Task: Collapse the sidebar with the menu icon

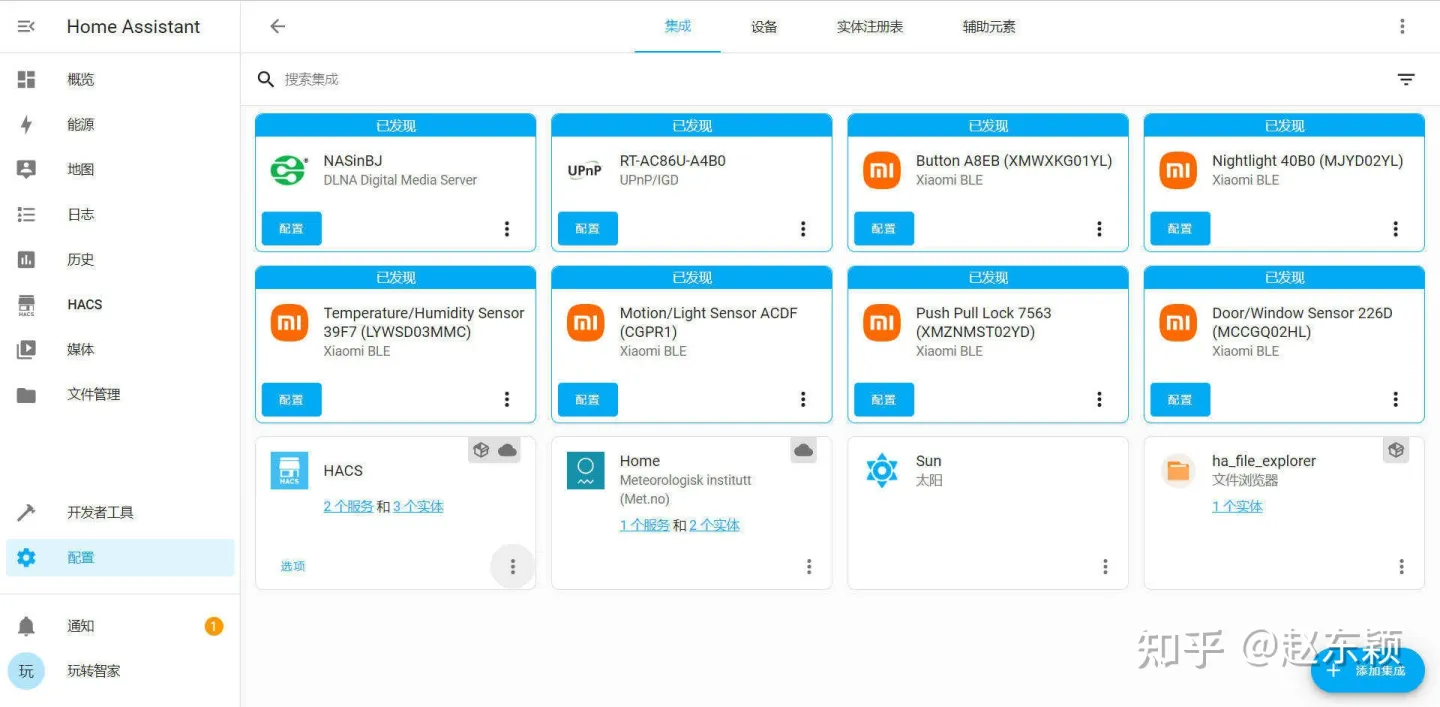Action: 27,27
